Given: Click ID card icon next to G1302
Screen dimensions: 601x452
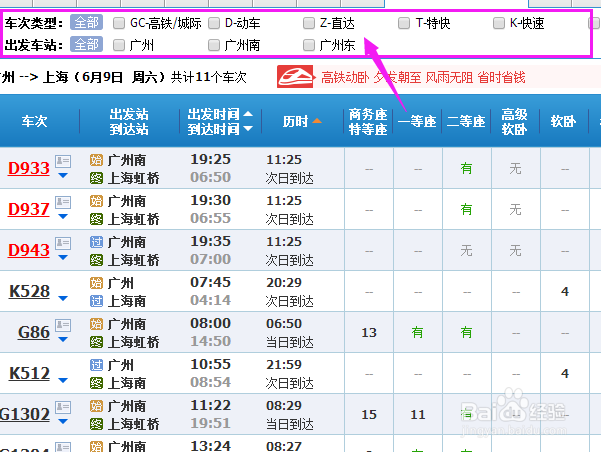Looking at the screenshot, I should point(63,407).
